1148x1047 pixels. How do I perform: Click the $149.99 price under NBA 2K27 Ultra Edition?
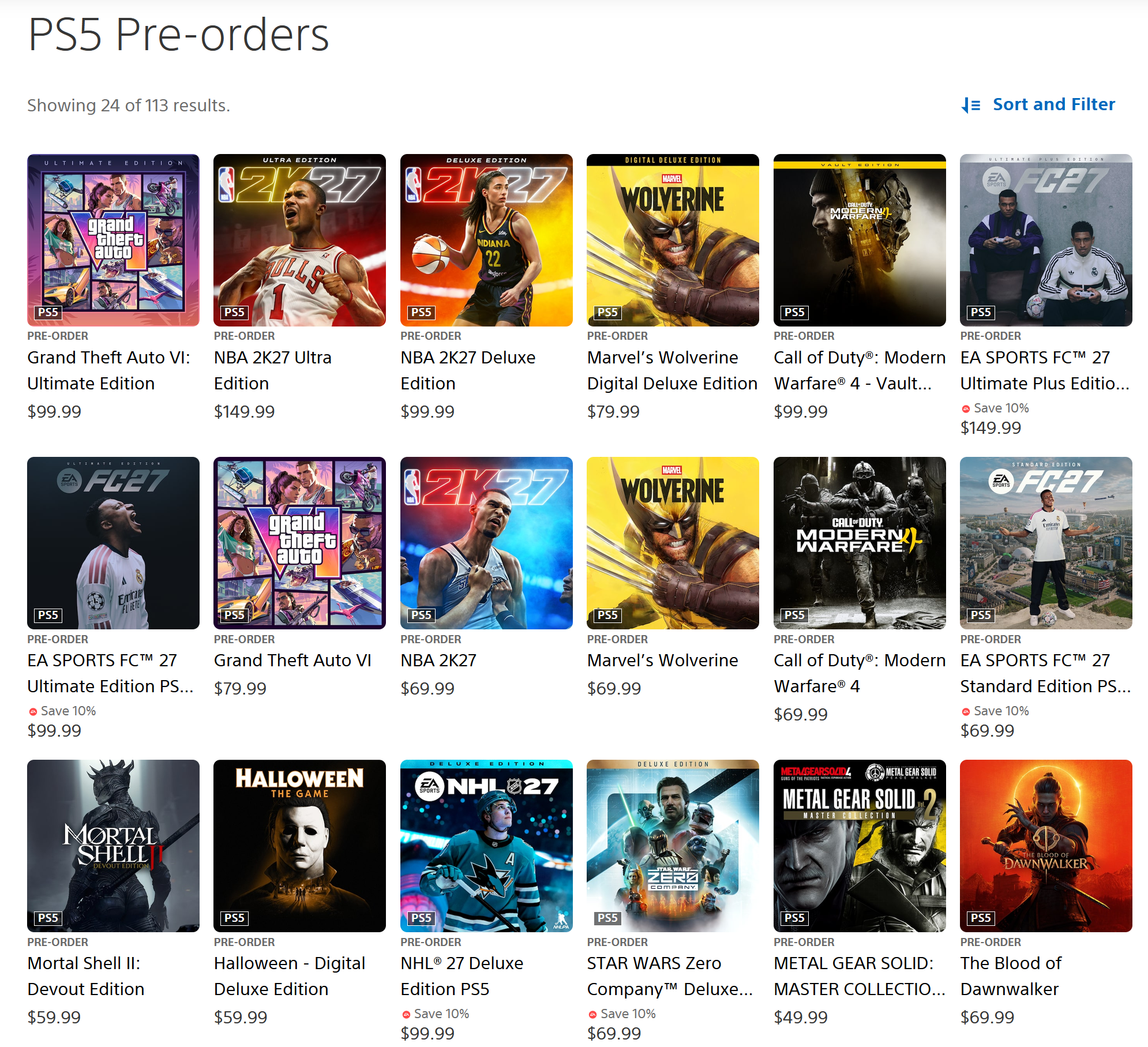click(245, 412)
